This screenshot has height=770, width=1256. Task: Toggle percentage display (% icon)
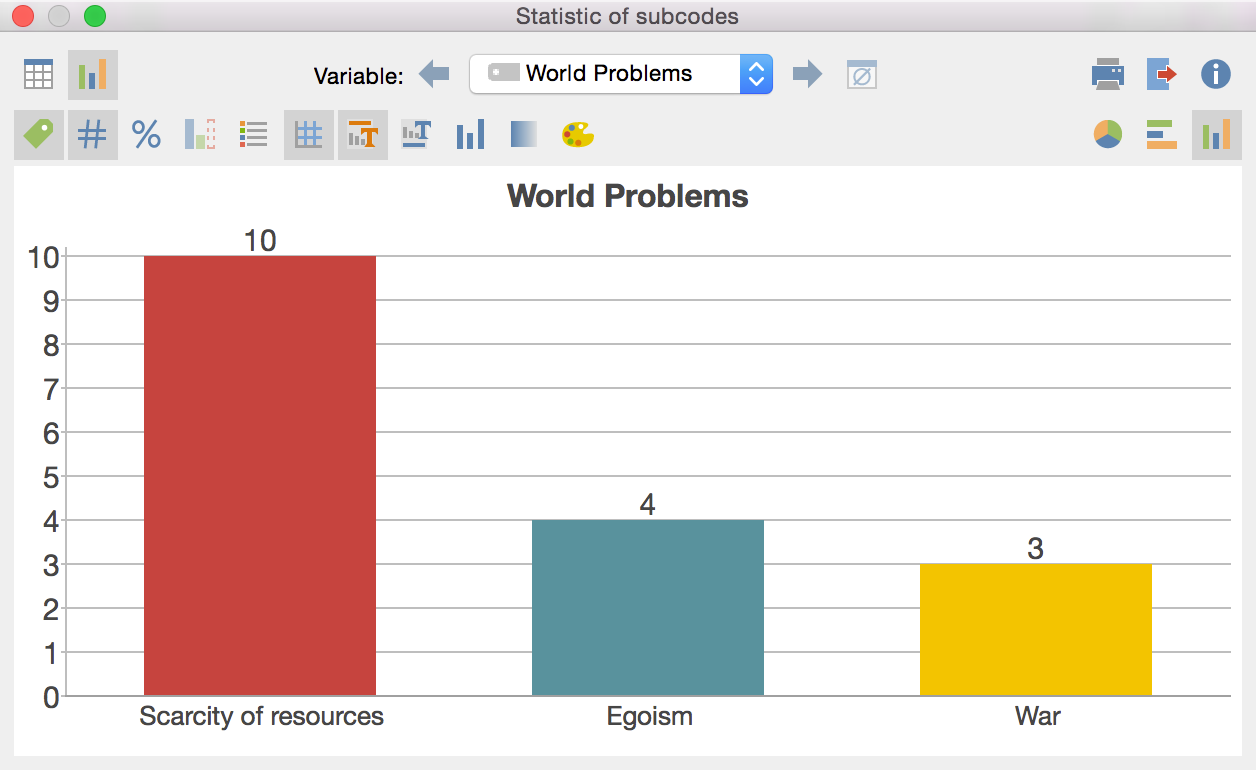[x=147, y=134]
